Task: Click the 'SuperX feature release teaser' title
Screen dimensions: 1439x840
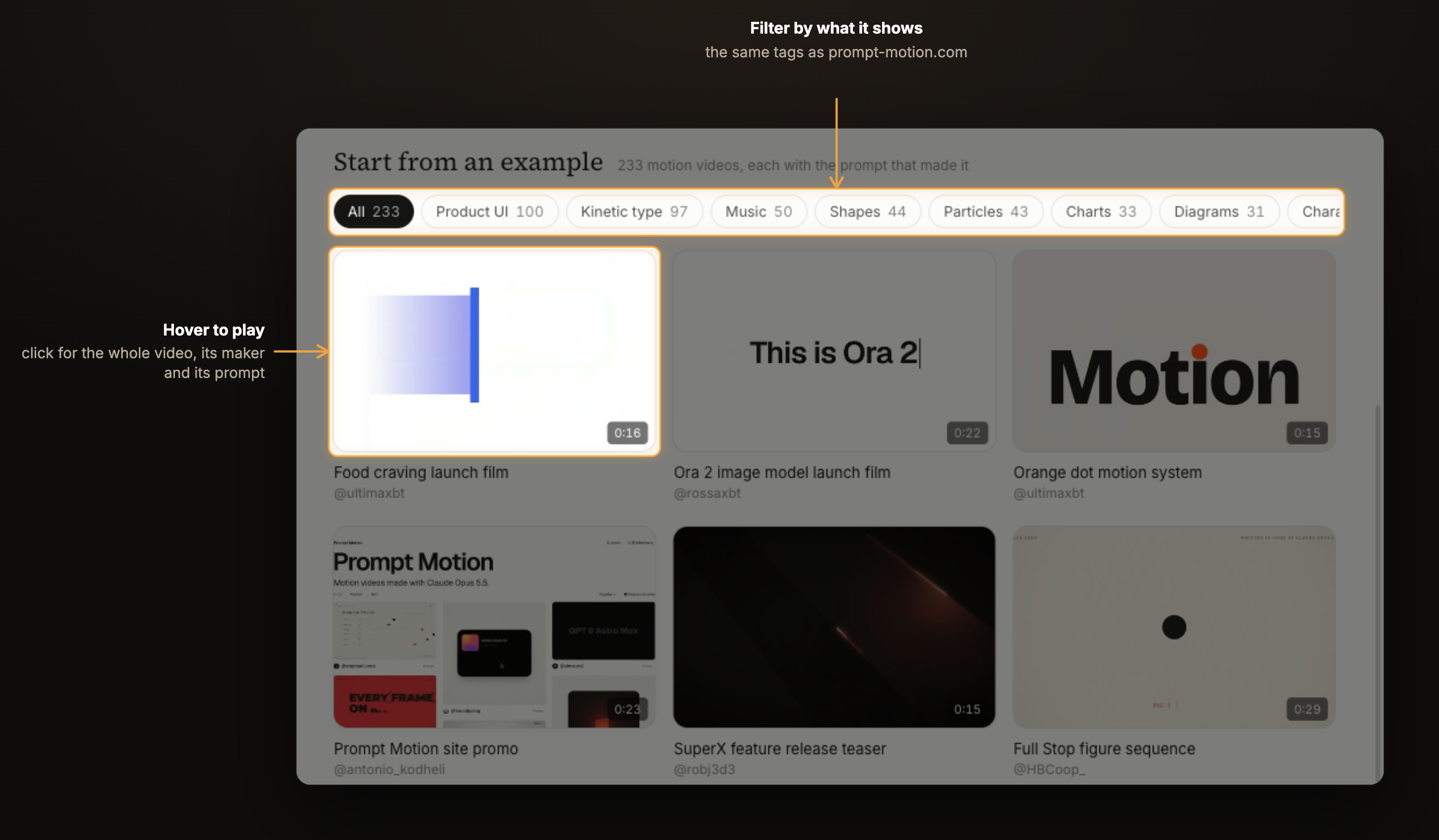Action: tap(779, 749)
